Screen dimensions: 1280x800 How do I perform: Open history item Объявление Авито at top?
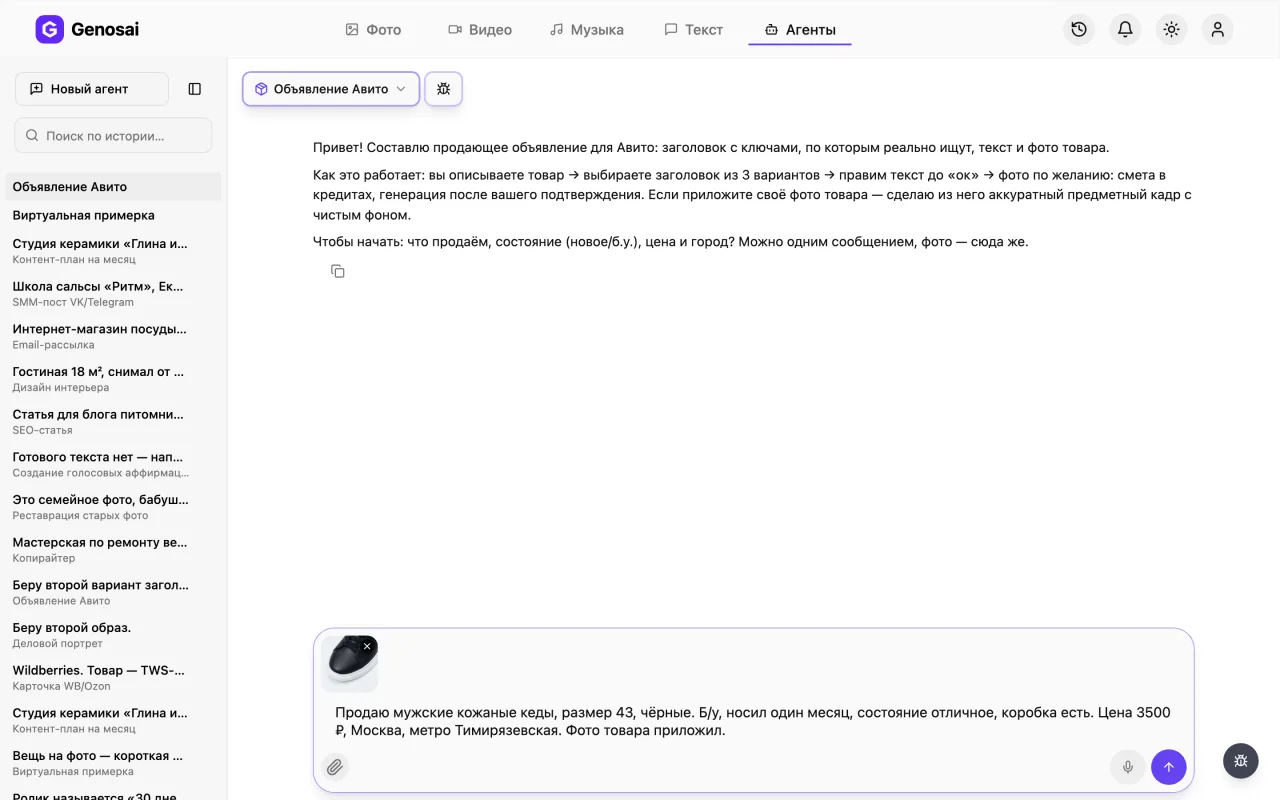[113, 187]
